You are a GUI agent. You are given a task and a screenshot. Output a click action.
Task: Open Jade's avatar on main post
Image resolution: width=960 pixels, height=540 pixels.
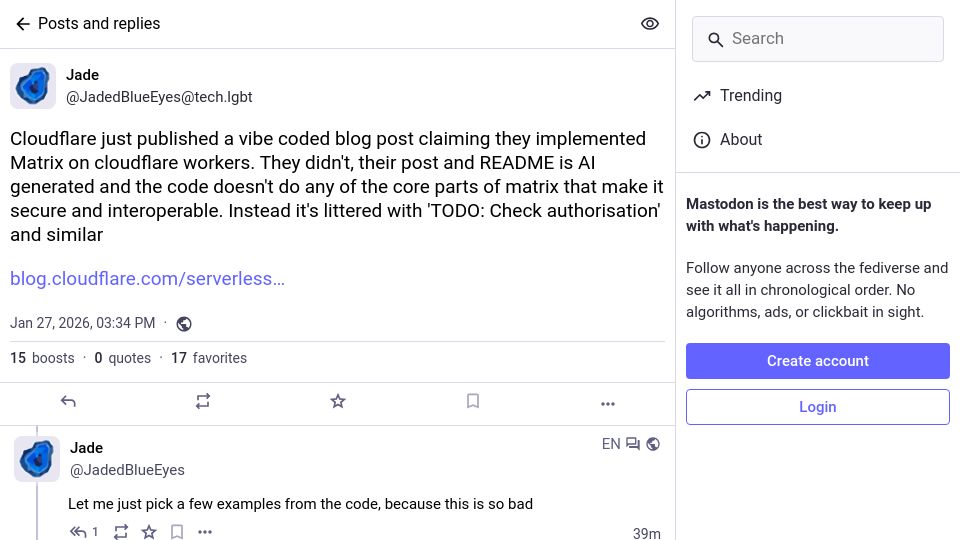tap(33, 86)
